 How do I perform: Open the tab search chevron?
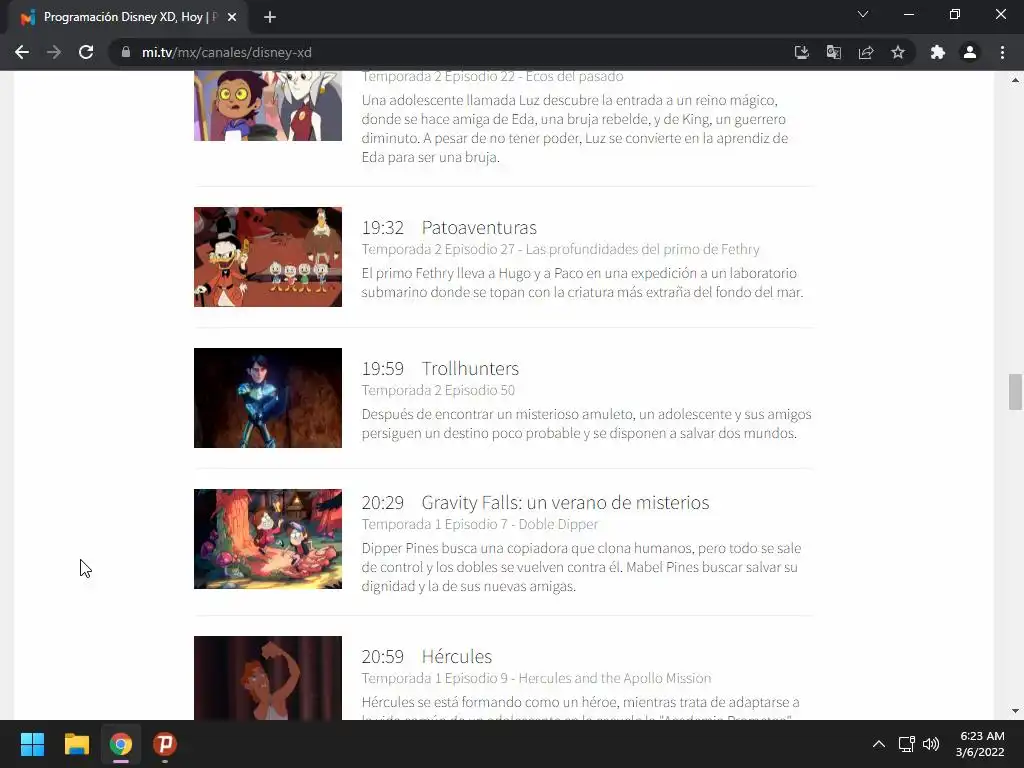coord(863,14)
